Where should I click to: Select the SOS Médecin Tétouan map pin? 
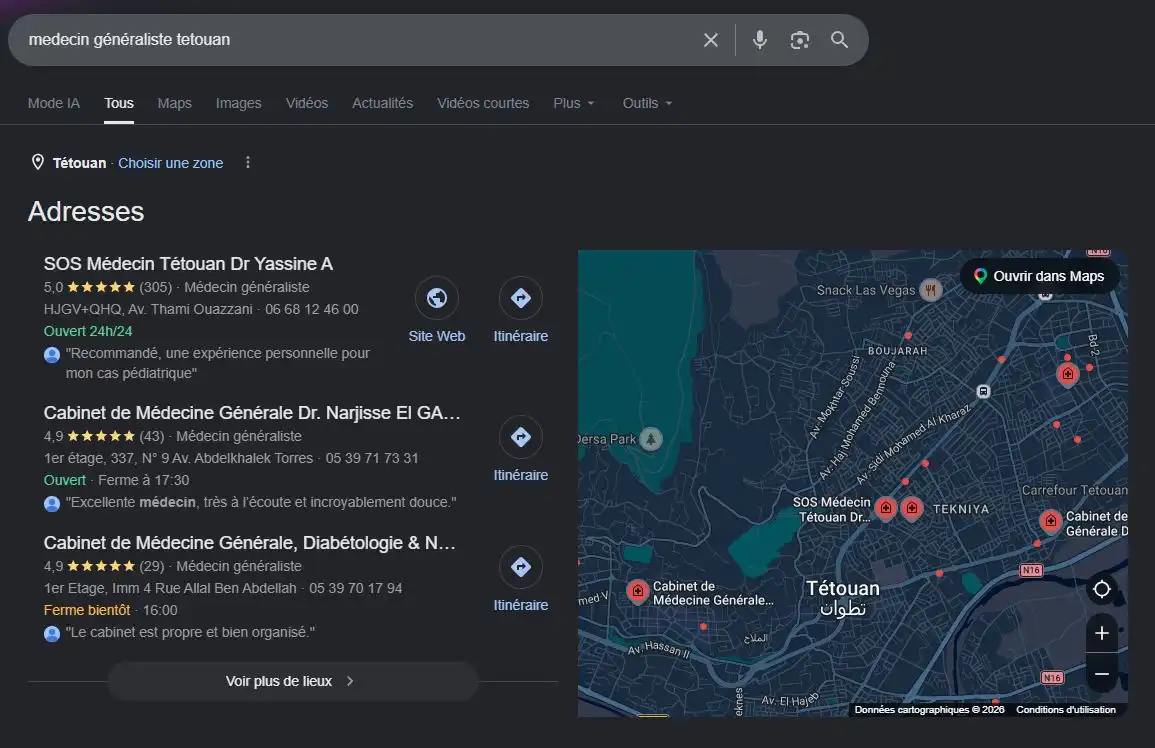(x=886, y=508)
